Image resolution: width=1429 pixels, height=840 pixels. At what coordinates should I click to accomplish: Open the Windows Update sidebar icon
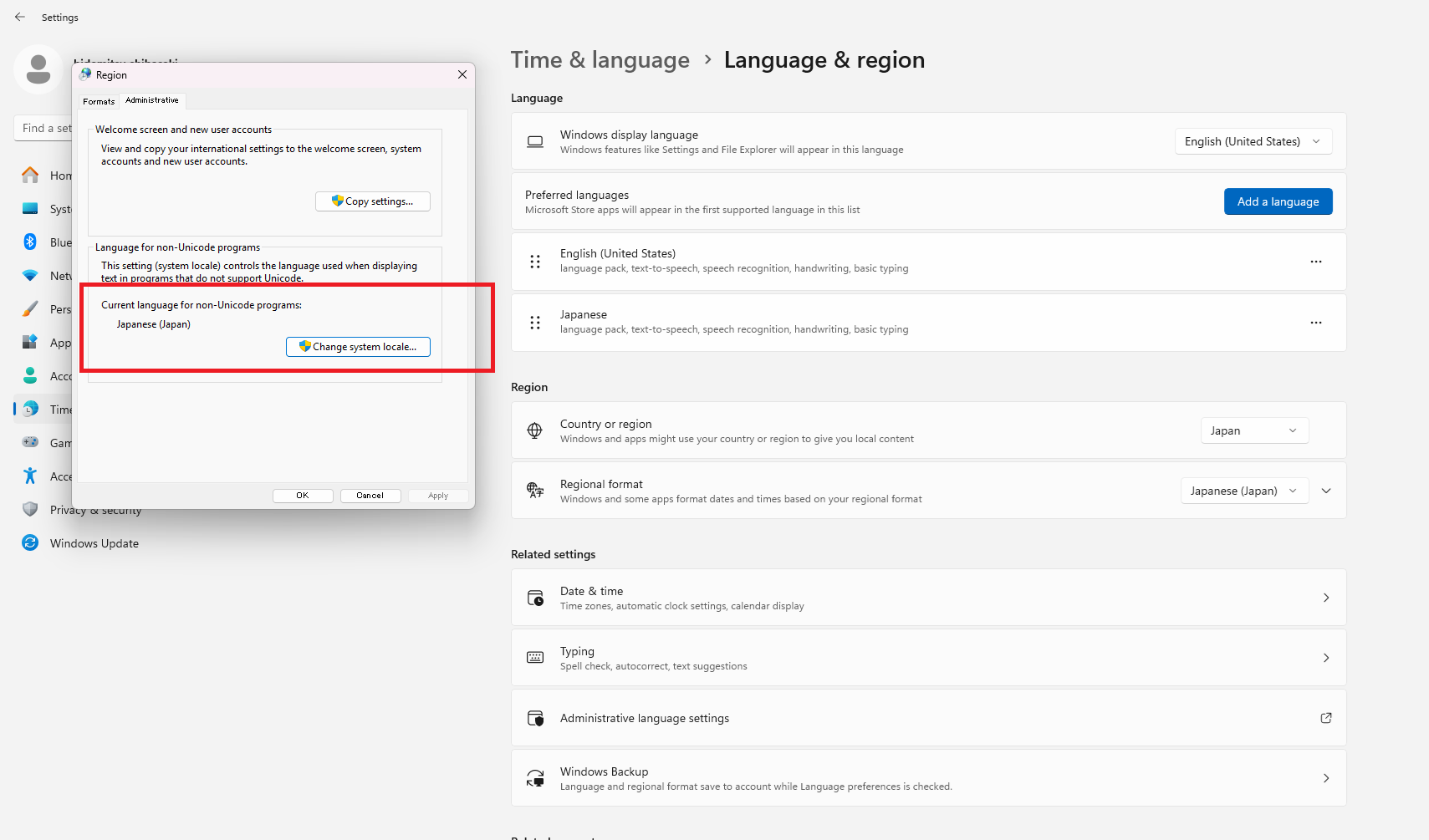(30, 543)
